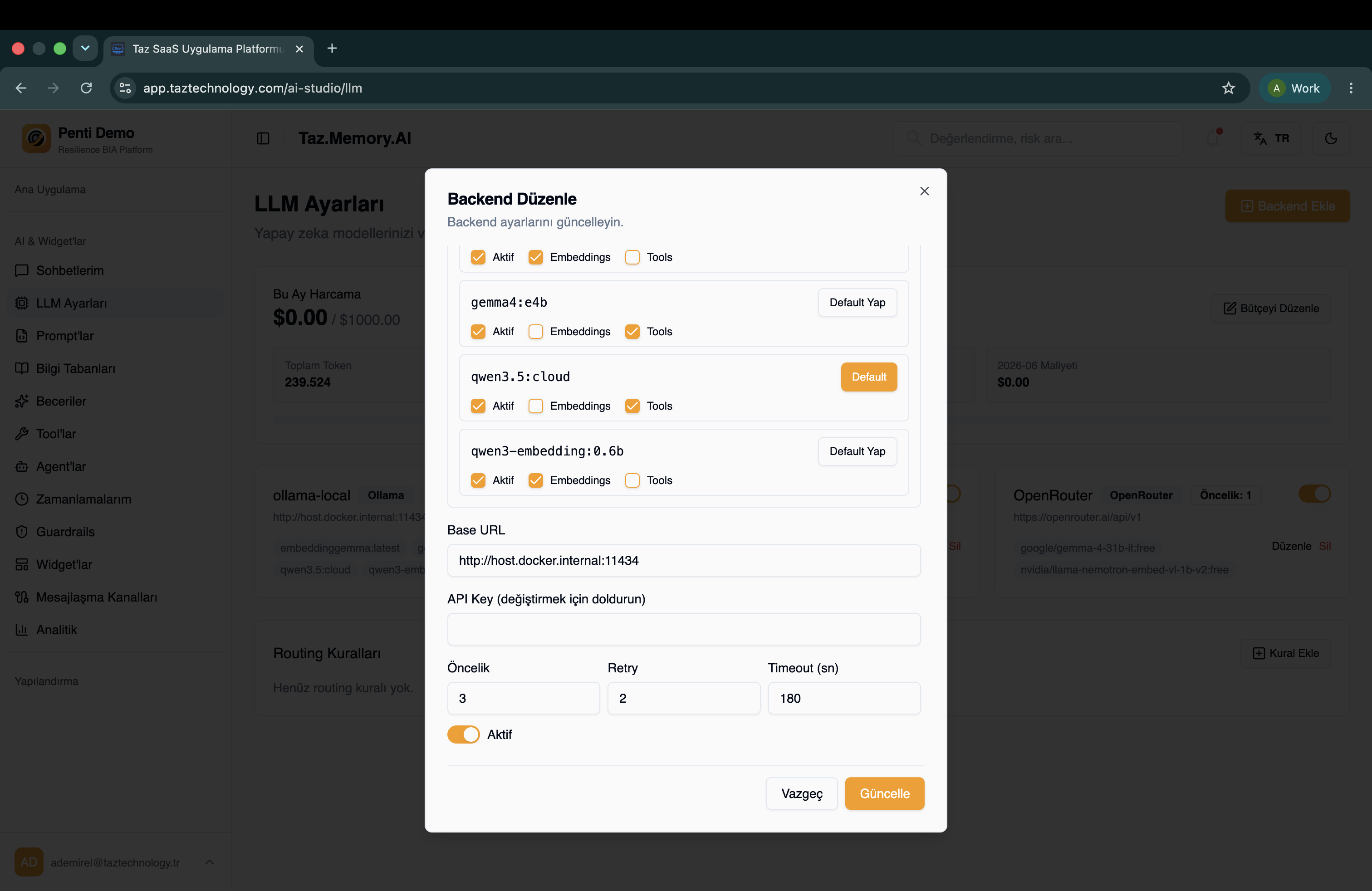Viewport: 1372px width, 891px height.
Task: View site information icon in address bar
Action: (x=125, y=88)
